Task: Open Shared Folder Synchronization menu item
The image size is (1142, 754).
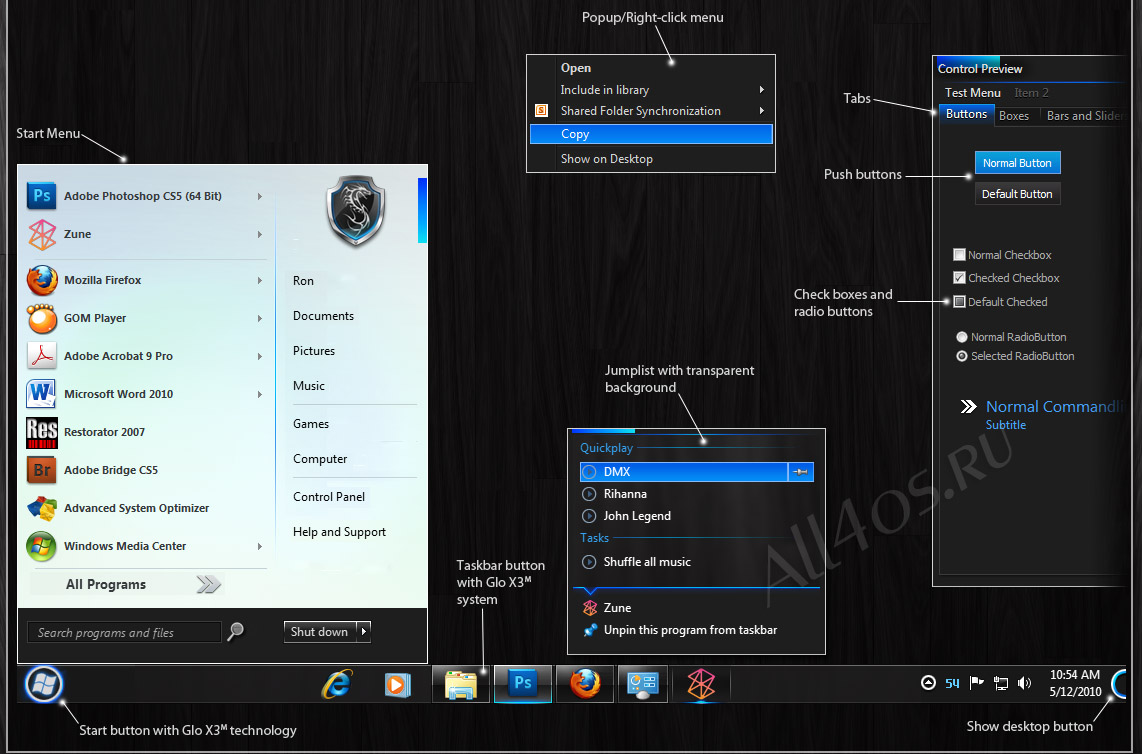Action: click(x=651, y=111)
